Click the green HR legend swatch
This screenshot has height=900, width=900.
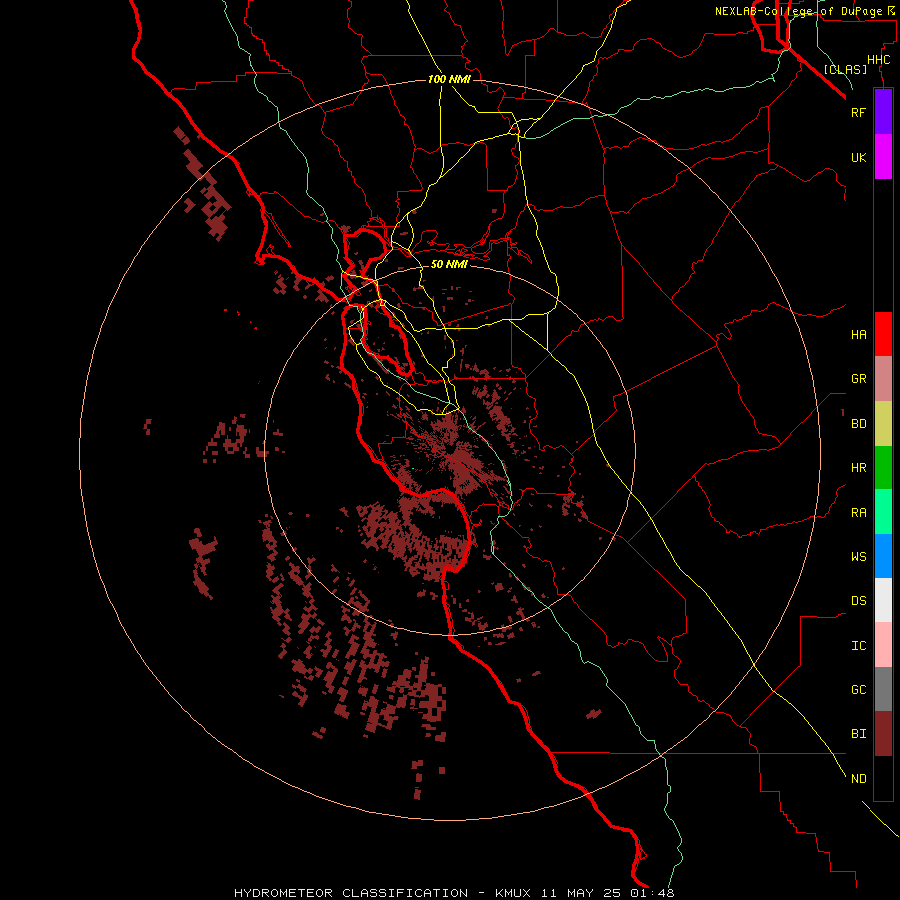click(883, 468)
